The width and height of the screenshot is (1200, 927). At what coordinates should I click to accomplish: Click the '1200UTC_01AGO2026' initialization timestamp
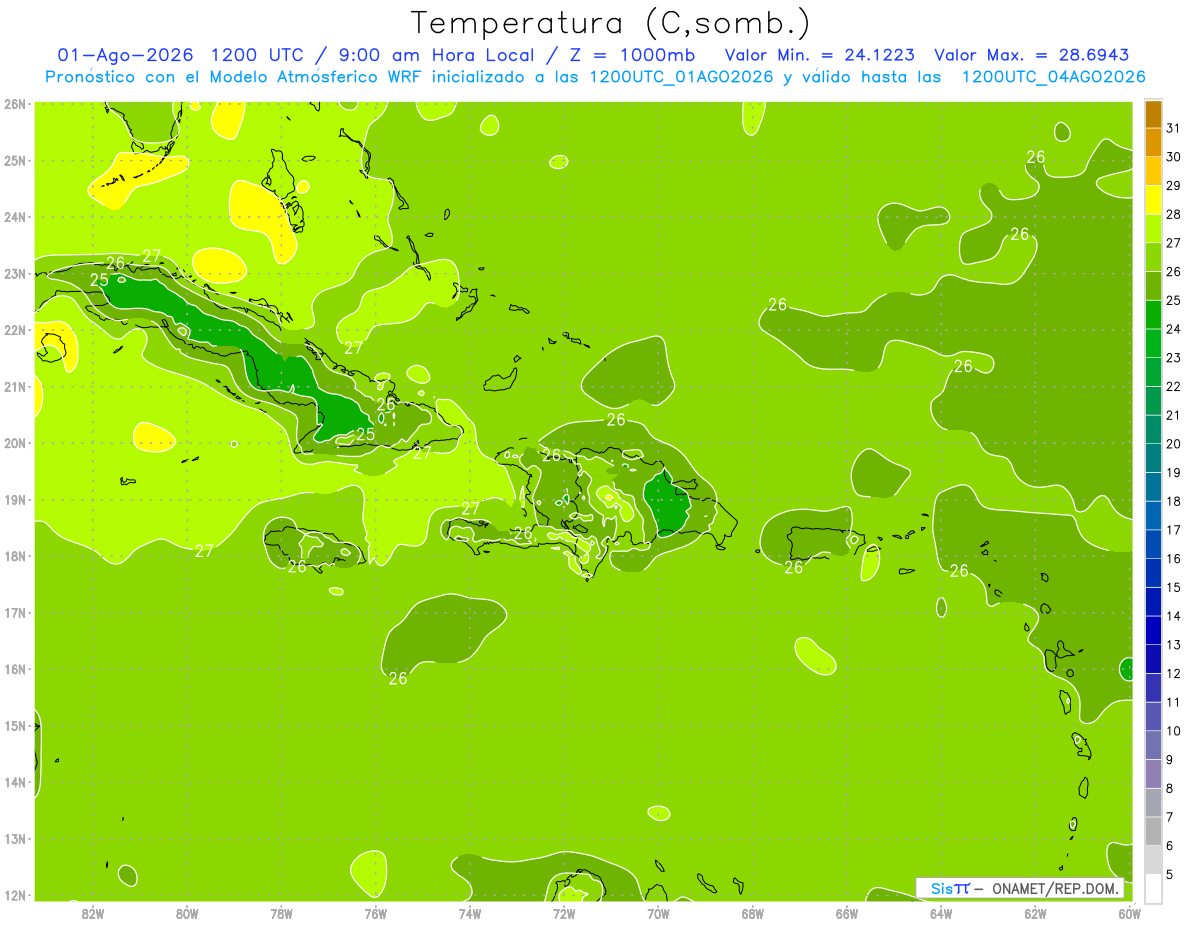tap(682, 77)
